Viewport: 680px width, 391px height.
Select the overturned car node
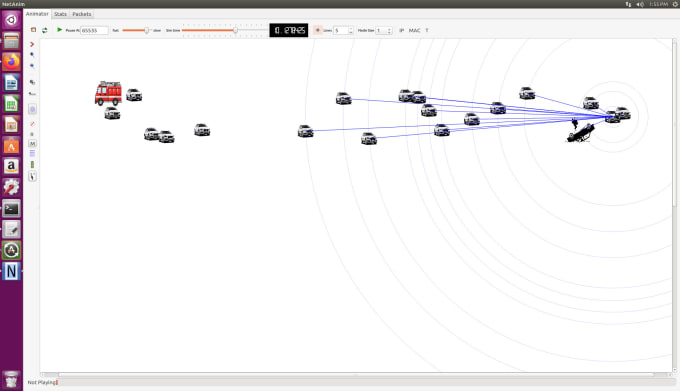(x=580, y=133)
